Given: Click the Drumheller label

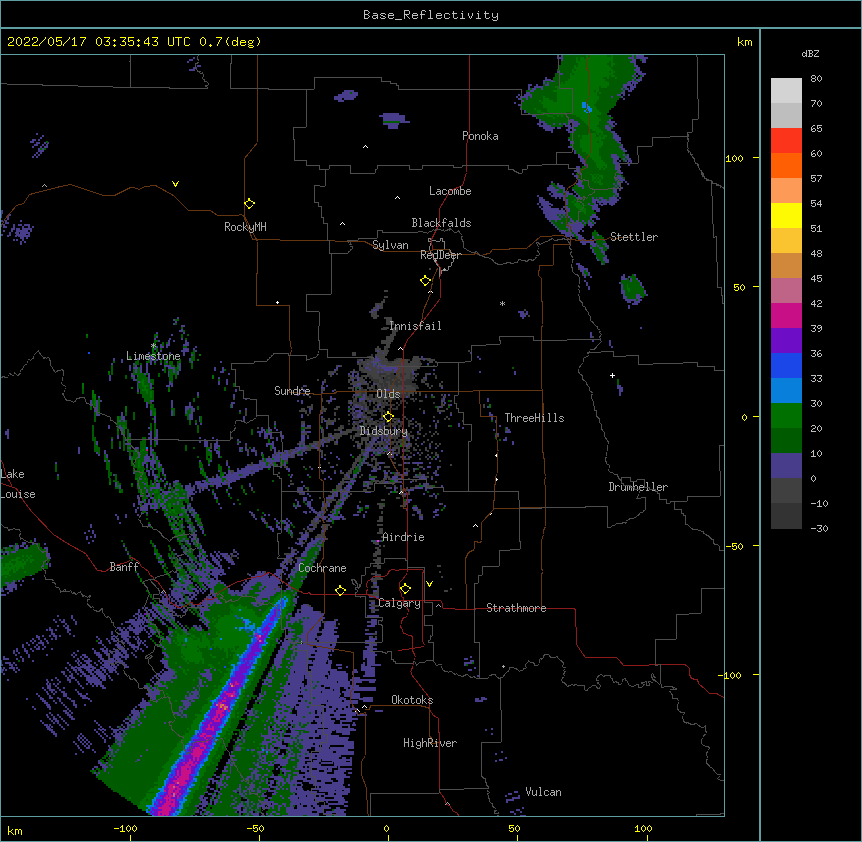Looking at the screenshot, I should (638, 487).
